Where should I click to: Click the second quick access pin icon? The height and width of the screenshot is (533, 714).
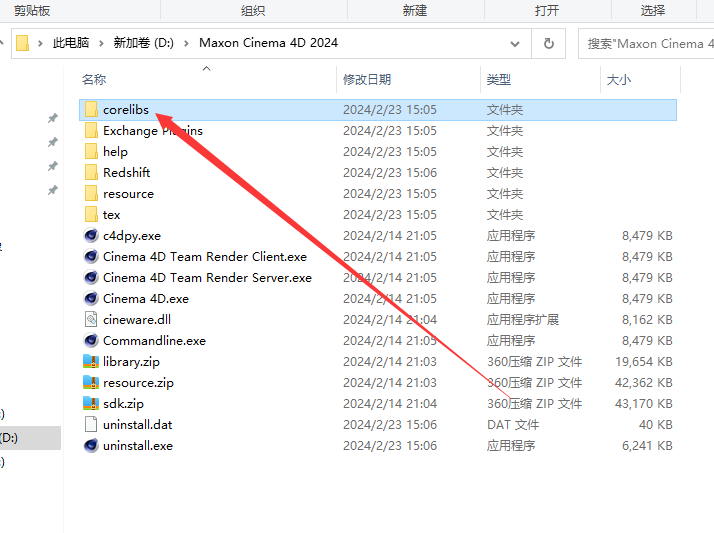tap(53, 142)
